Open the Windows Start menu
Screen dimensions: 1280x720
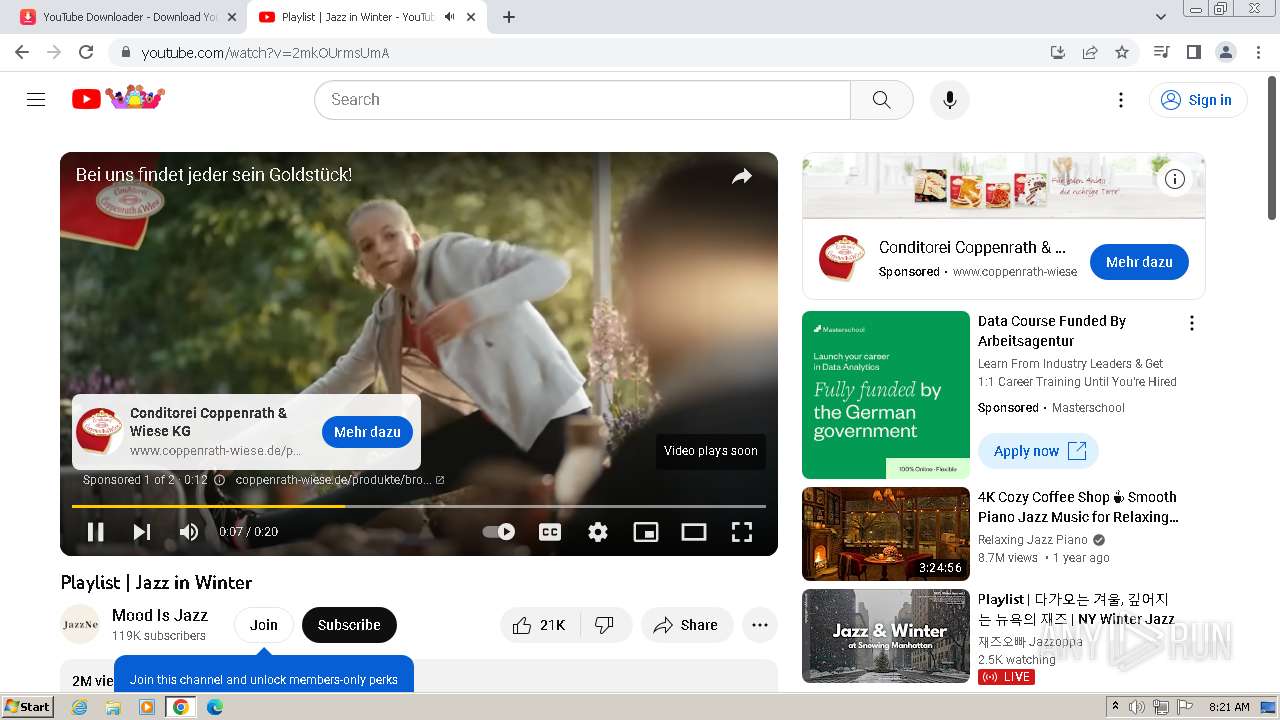point(27,707)
